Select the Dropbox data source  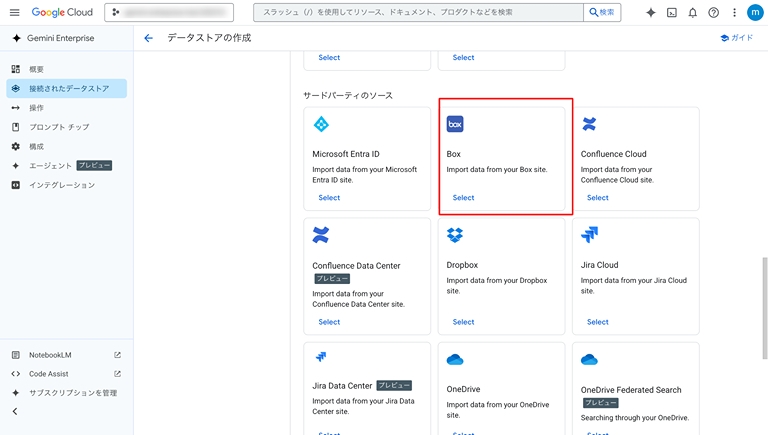coord(463,322)
